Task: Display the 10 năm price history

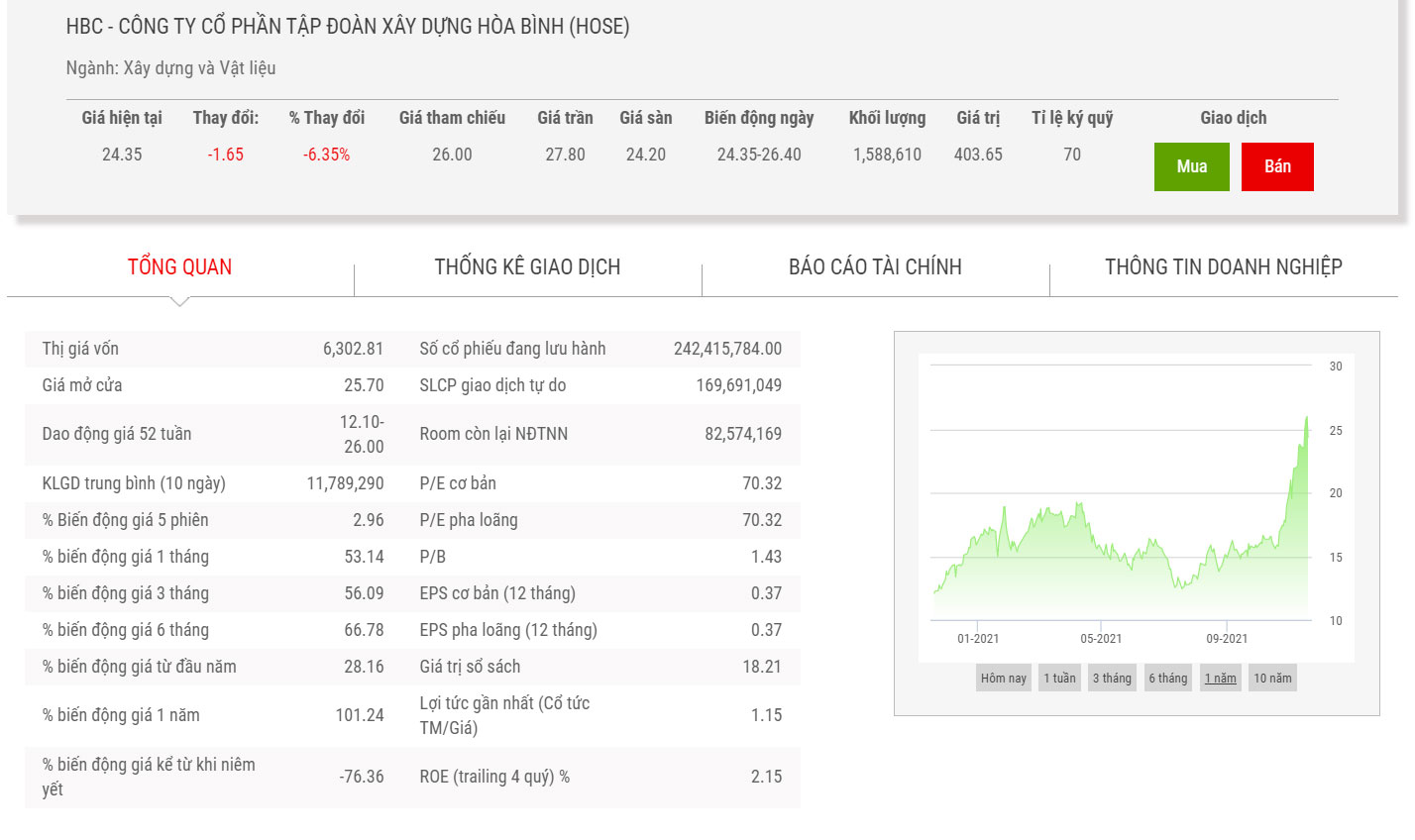Action: coord(1272,679)
